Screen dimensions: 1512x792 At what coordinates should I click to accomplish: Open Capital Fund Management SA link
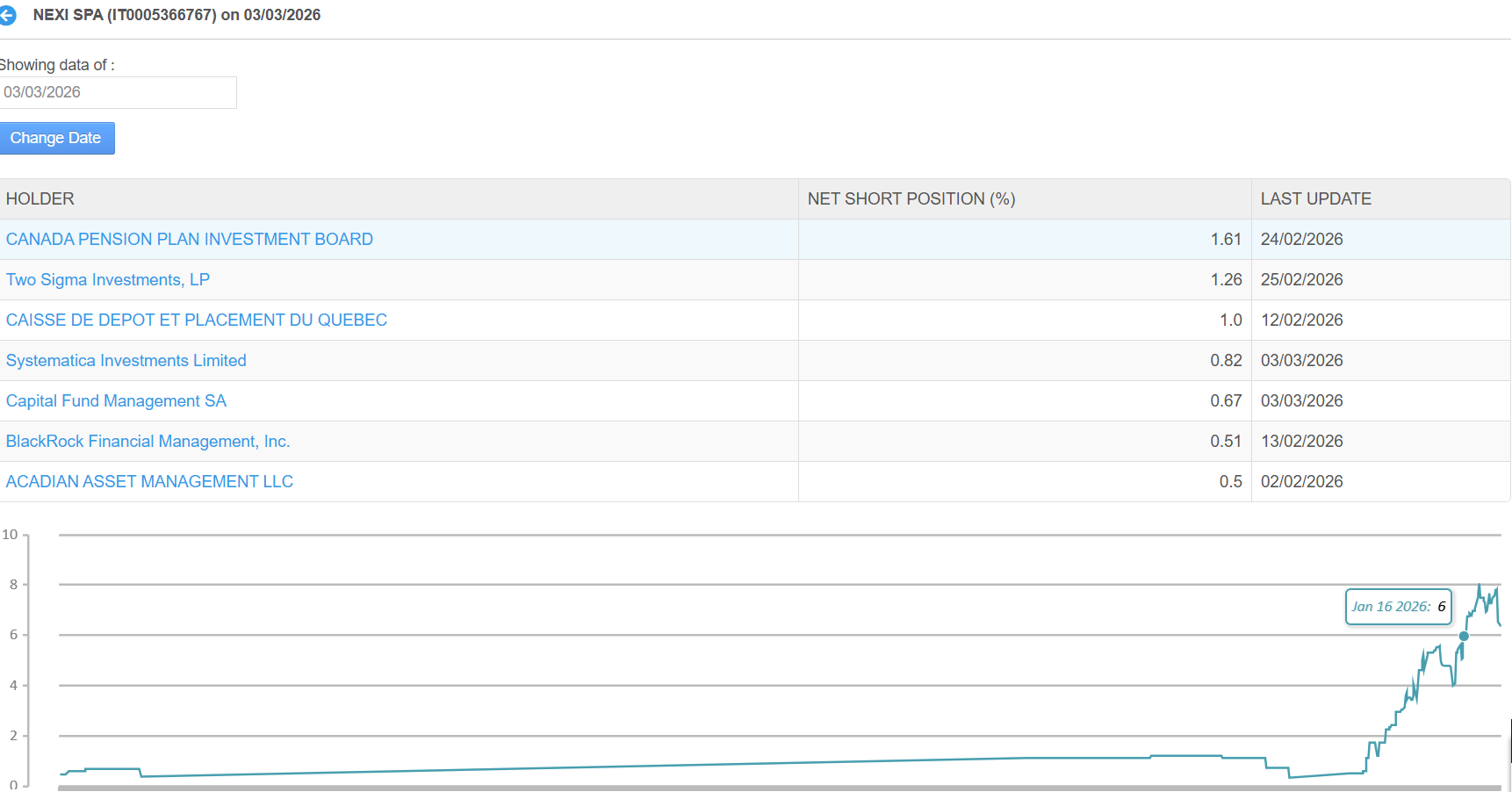116,401
